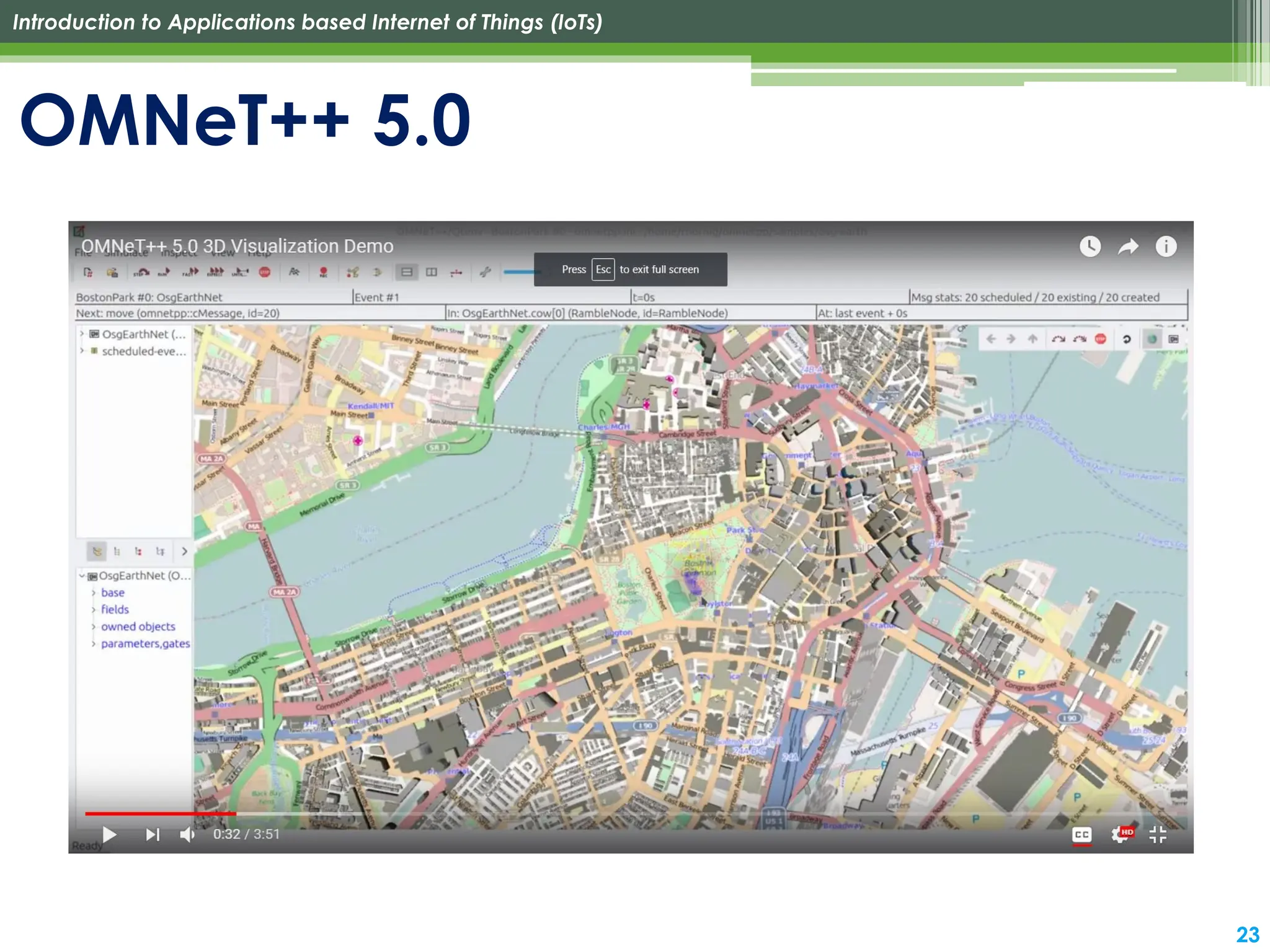Toggle horizontal layout view button

pos(407,272)
